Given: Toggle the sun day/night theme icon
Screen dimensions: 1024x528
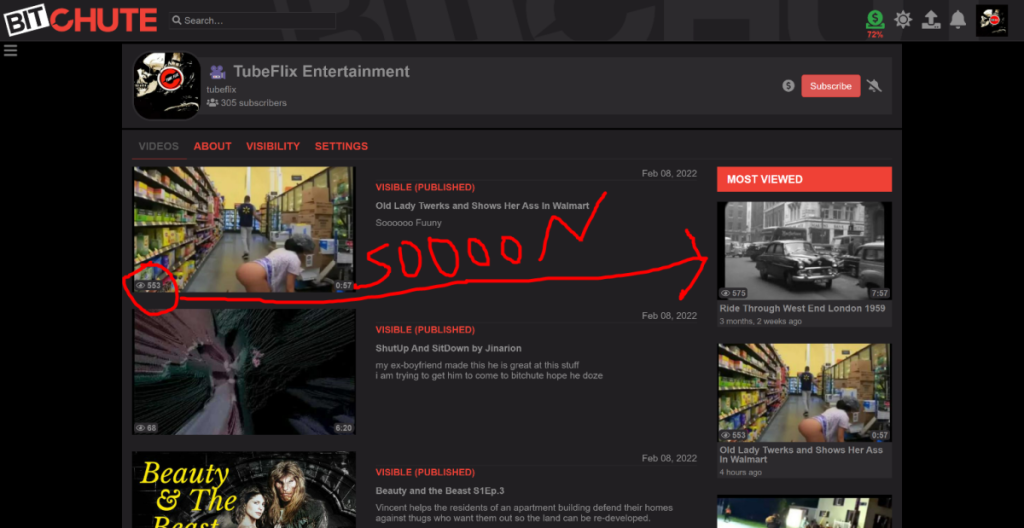Looking at the screenshot, I should [x=903, y=19].
